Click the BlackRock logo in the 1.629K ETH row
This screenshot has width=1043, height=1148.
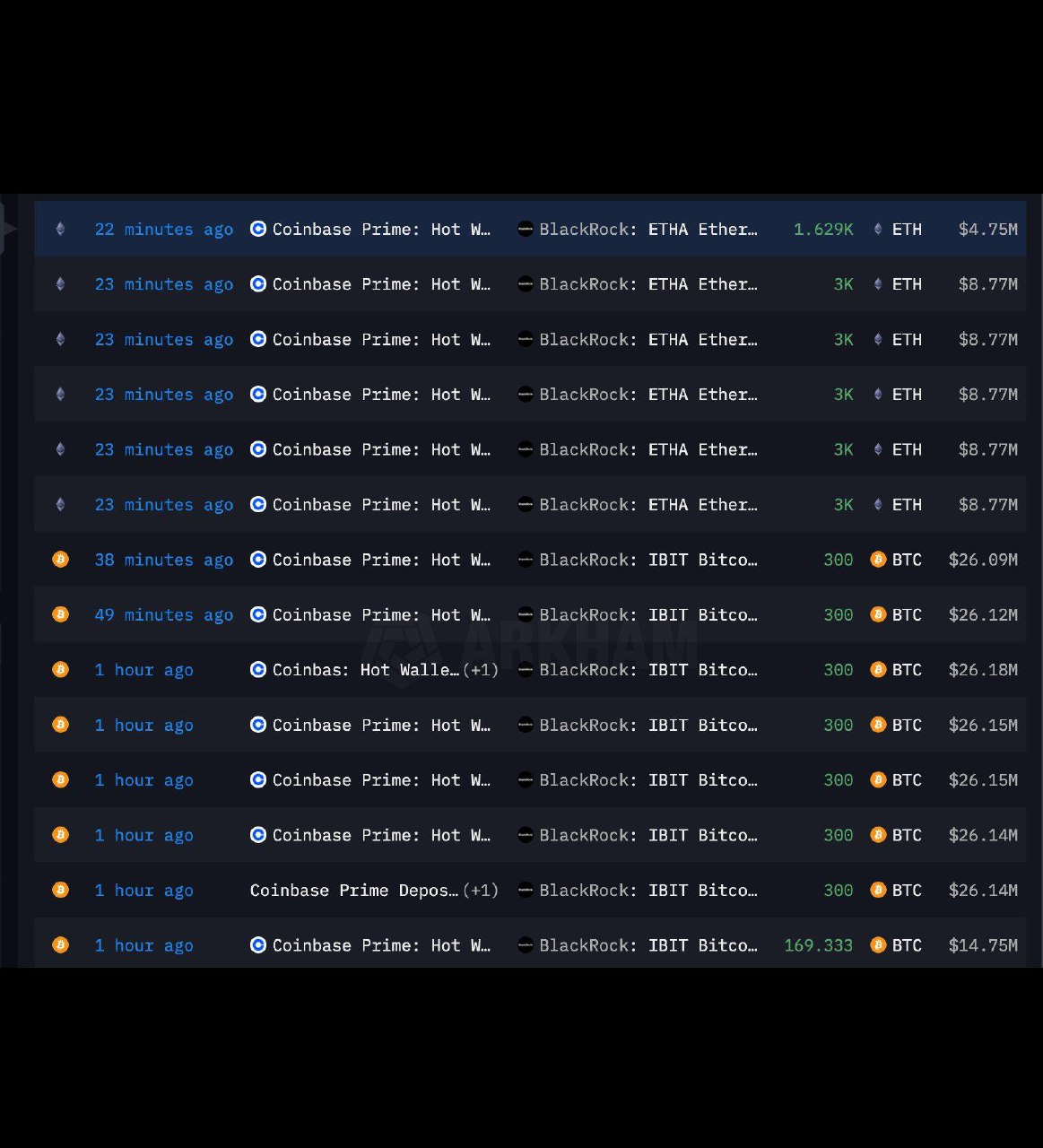coord(526,229)
